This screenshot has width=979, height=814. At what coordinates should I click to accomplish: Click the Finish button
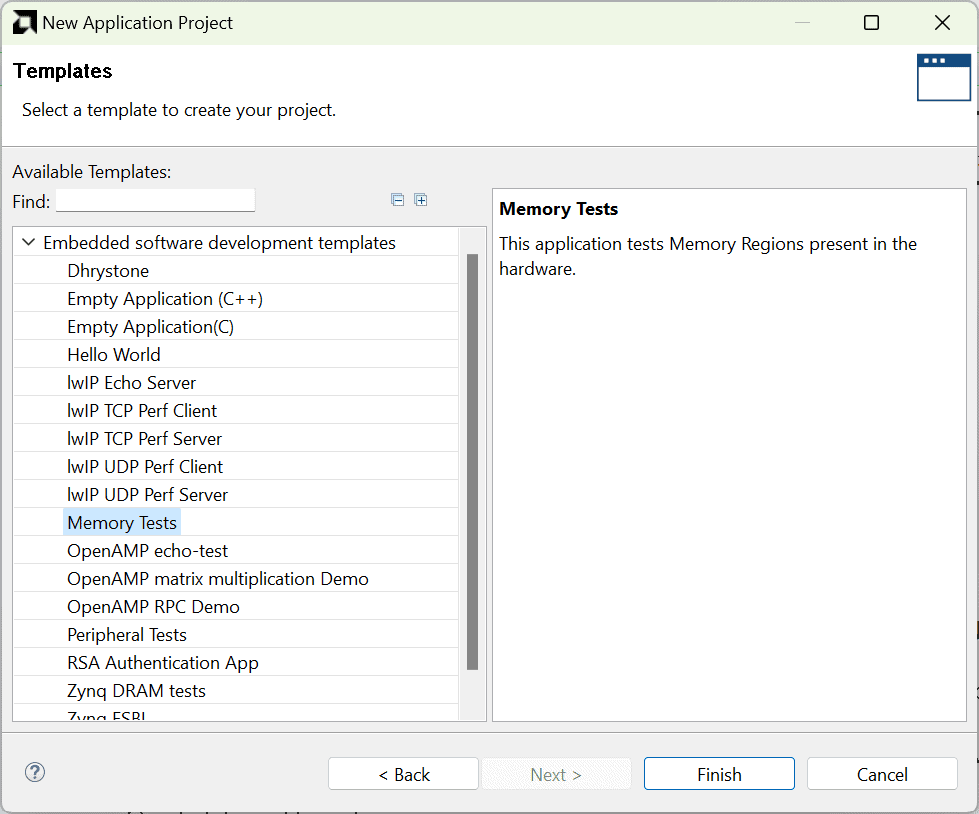(719, 774)
